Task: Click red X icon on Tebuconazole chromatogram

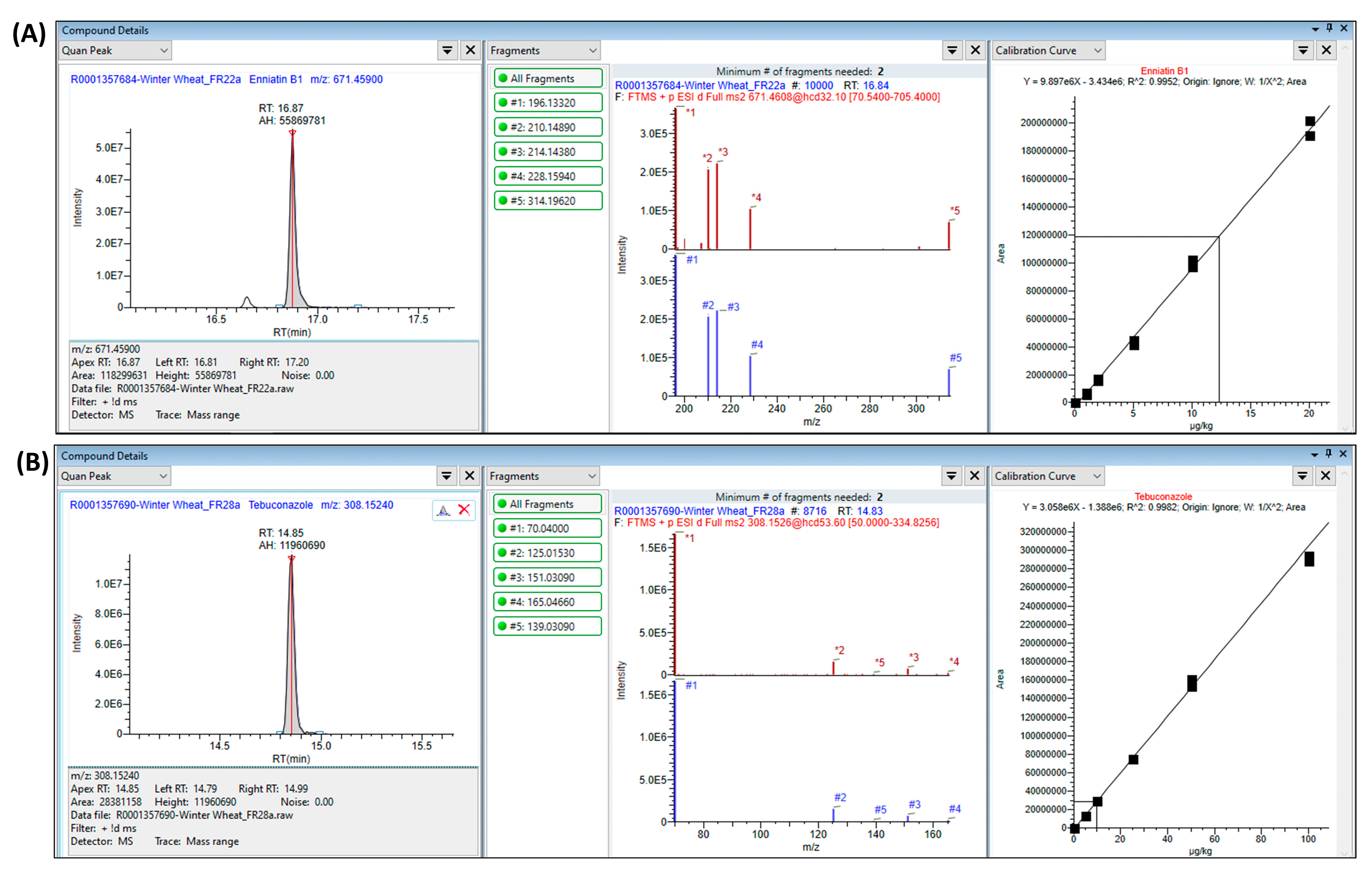Action: (464, 510)
